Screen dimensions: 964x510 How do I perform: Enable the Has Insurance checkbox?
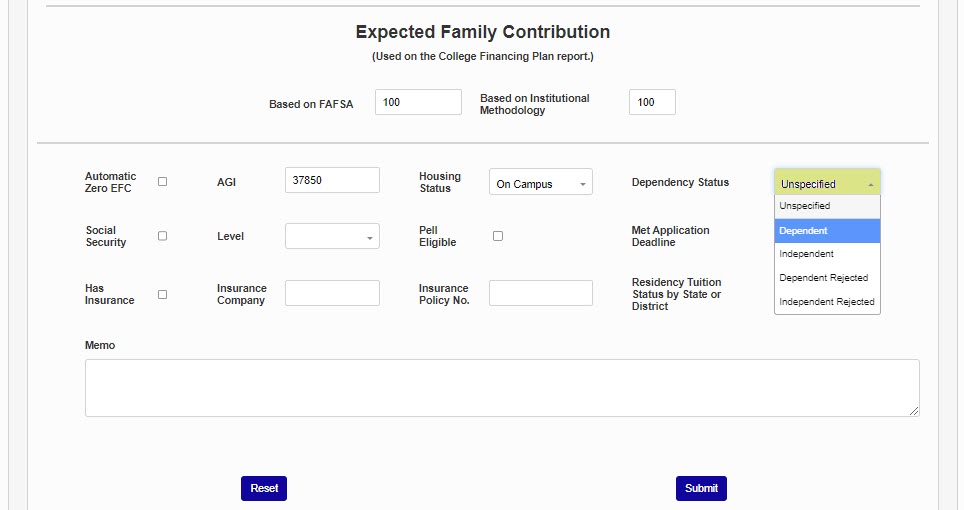[x=163, y=294]
